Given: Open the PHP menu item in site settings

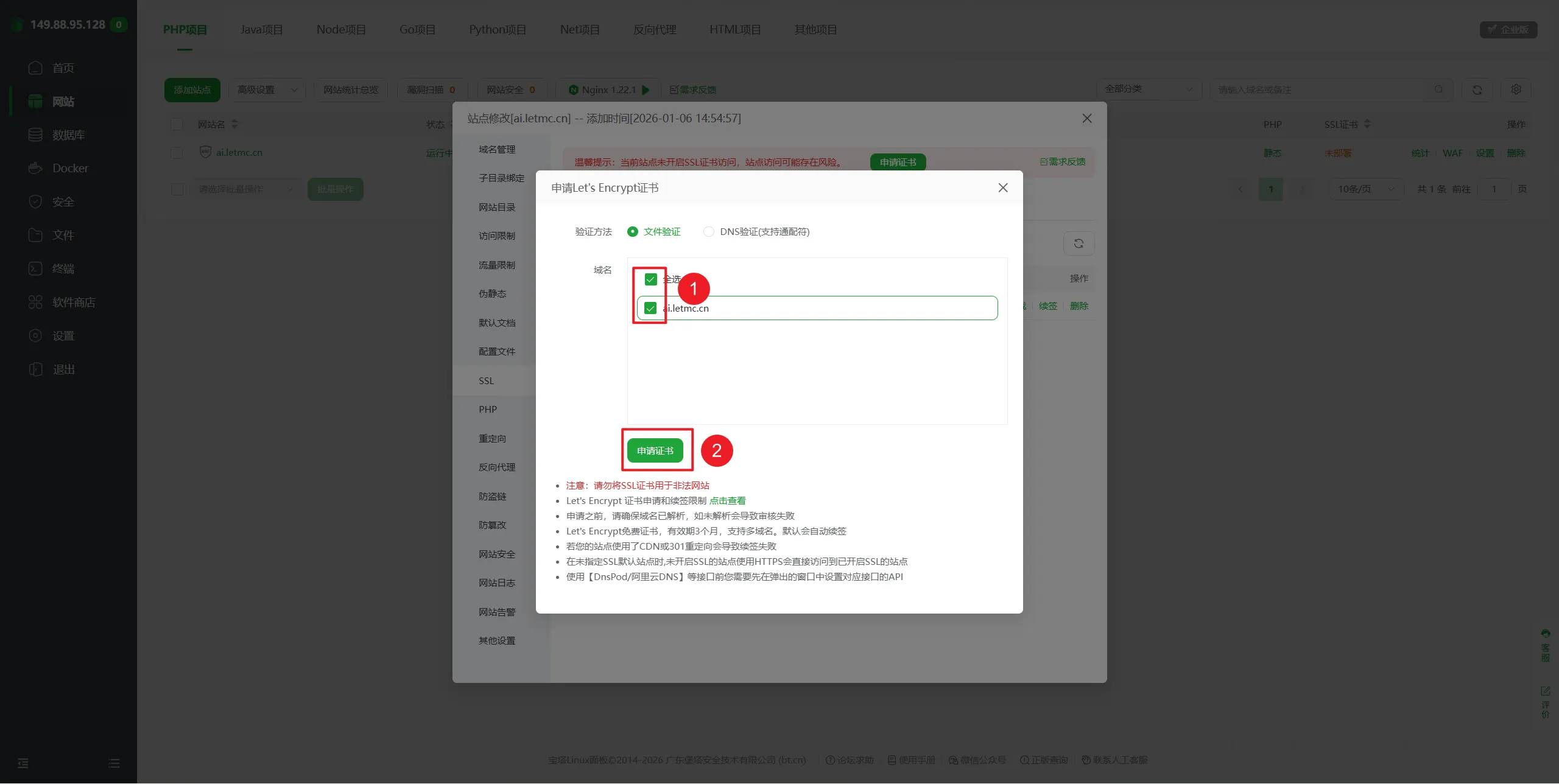Looking at the screenshot, I should pyautogui.click(x=488, y=410).
